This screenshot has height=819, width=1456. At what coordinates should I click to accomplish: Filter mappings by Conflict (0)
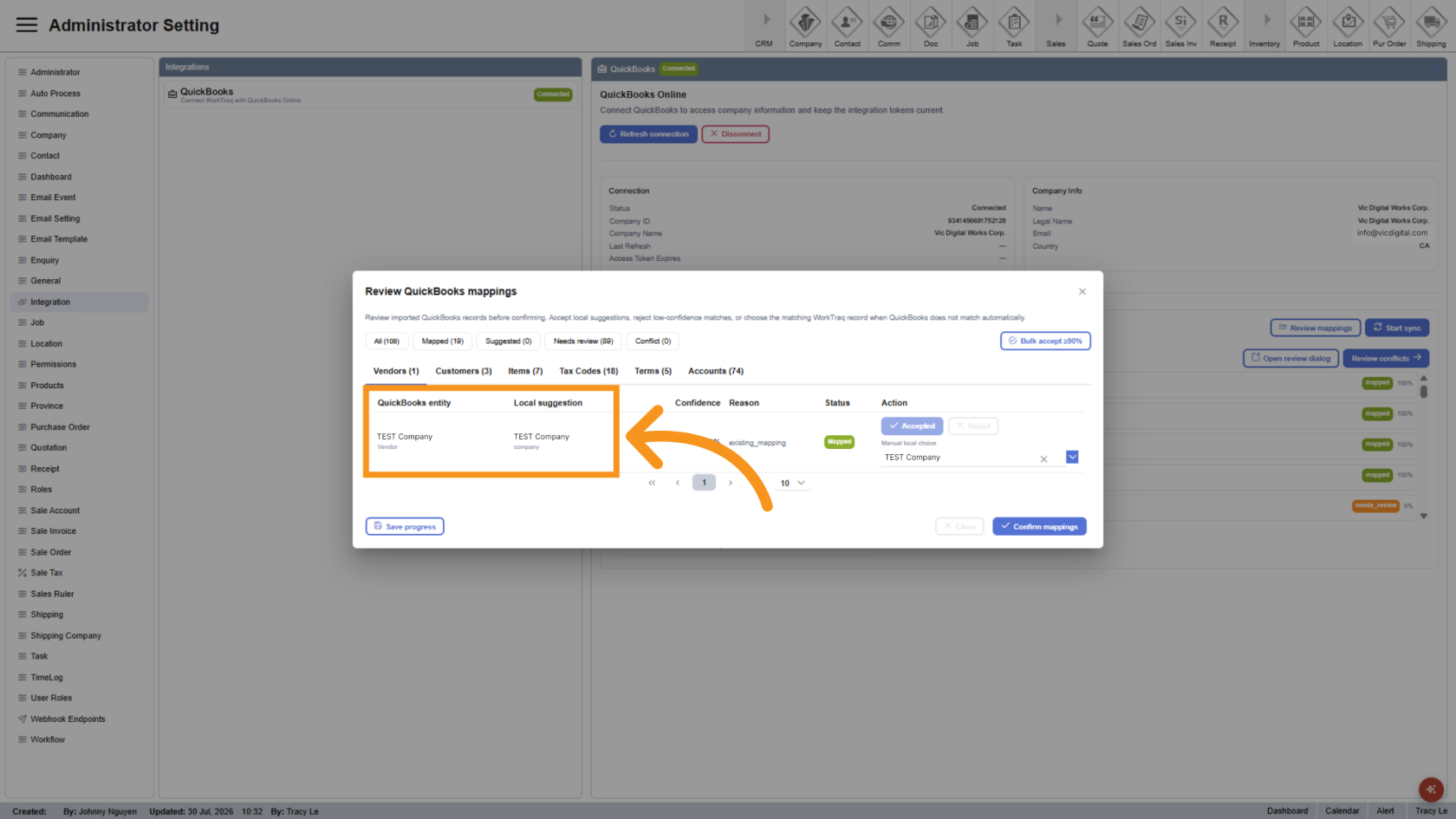click(x=653, y=341)
